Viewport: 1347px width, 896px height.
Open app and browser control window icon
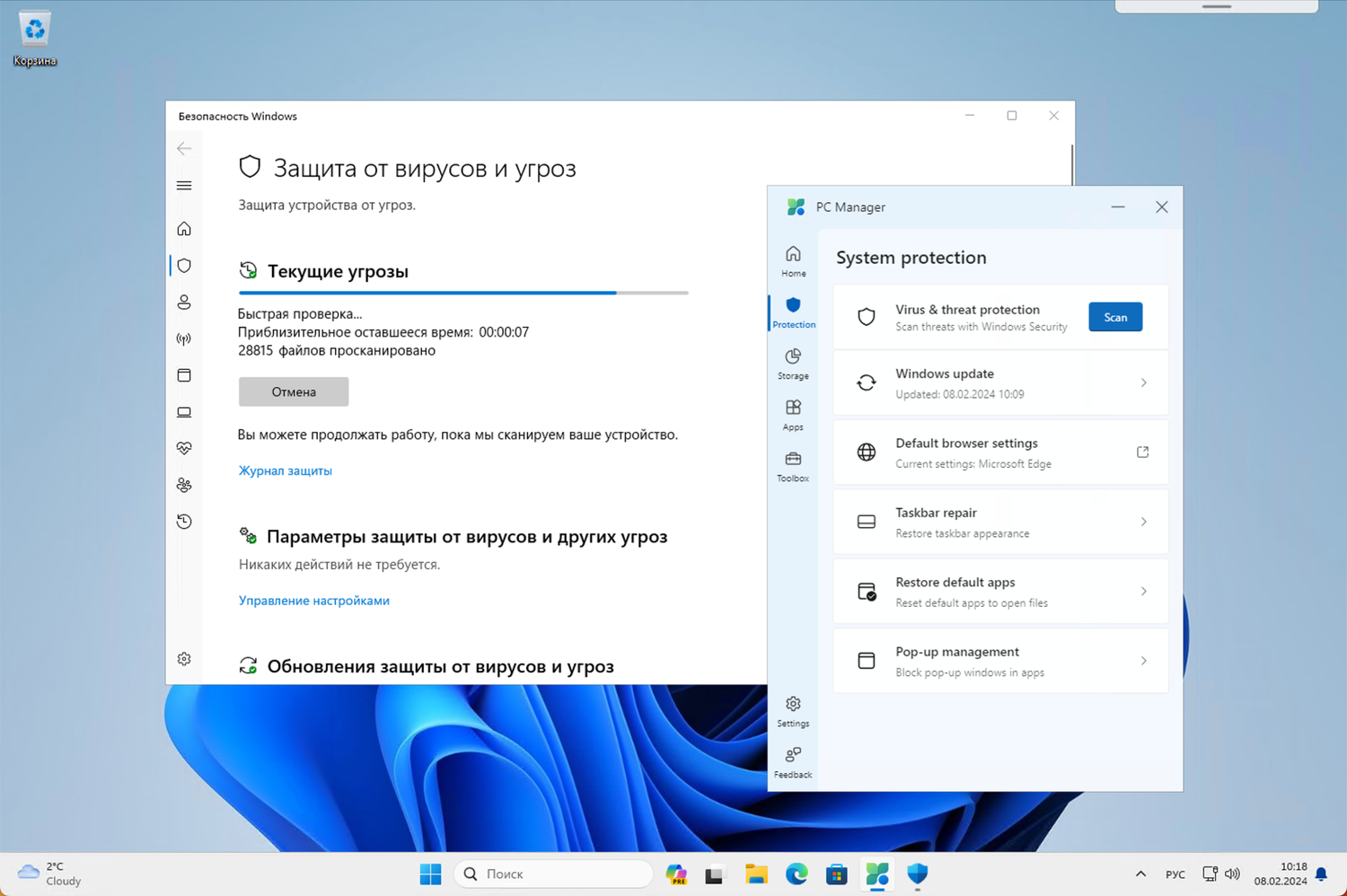click(184, 375)
